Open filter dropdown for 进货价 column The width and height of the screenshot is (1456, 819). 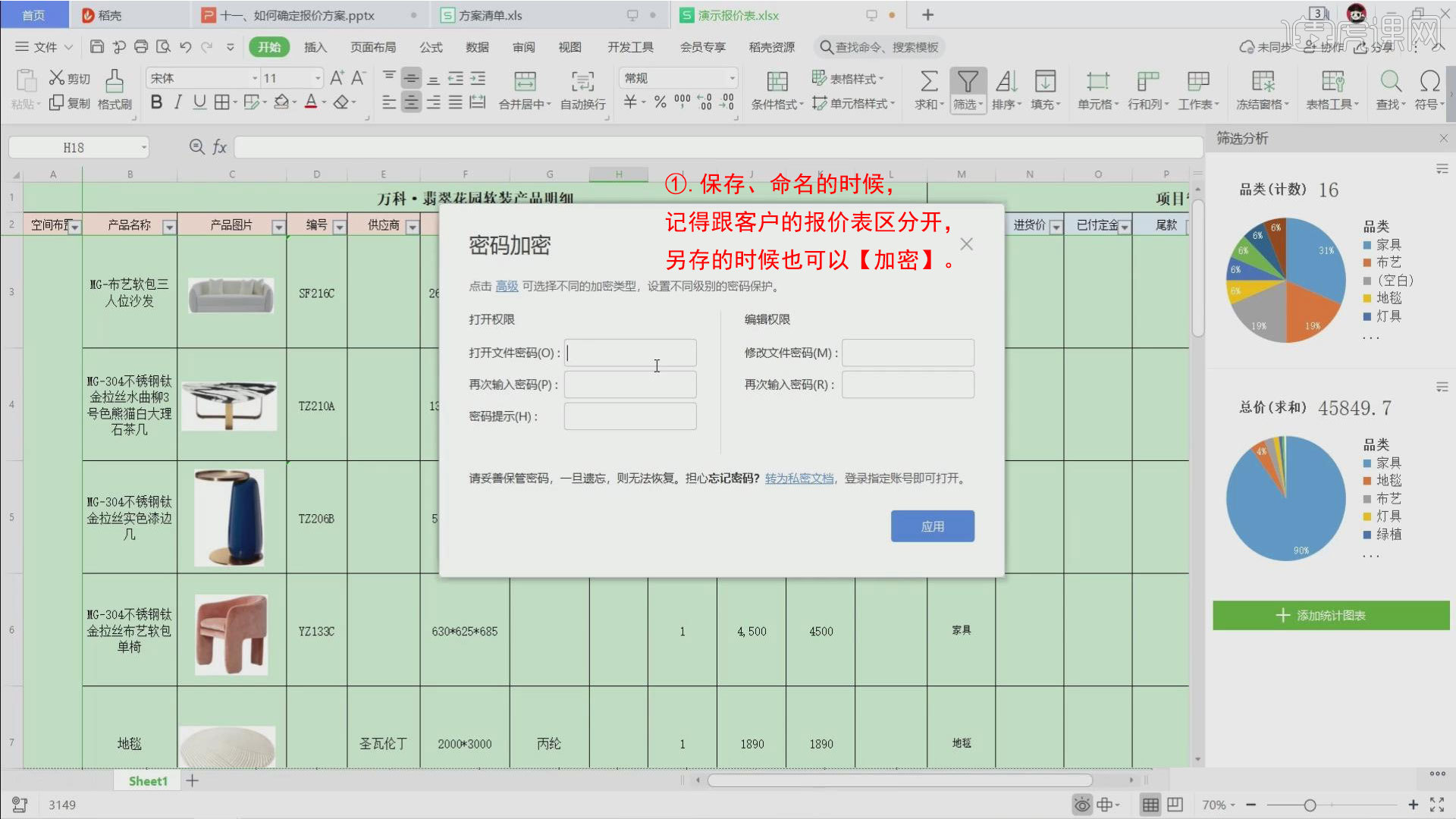pyautogui.click(x=1056, y=227)
